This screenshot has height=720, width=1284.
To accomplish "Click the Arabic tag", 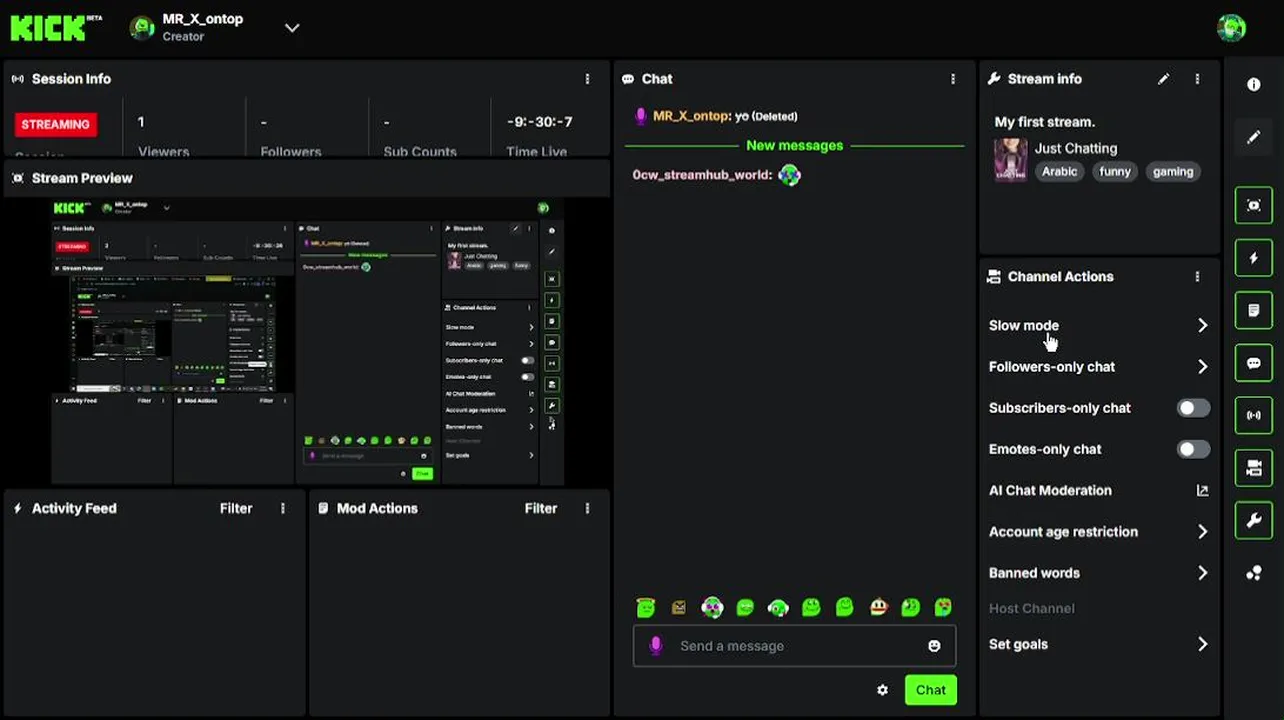I will pos(1059,172).
